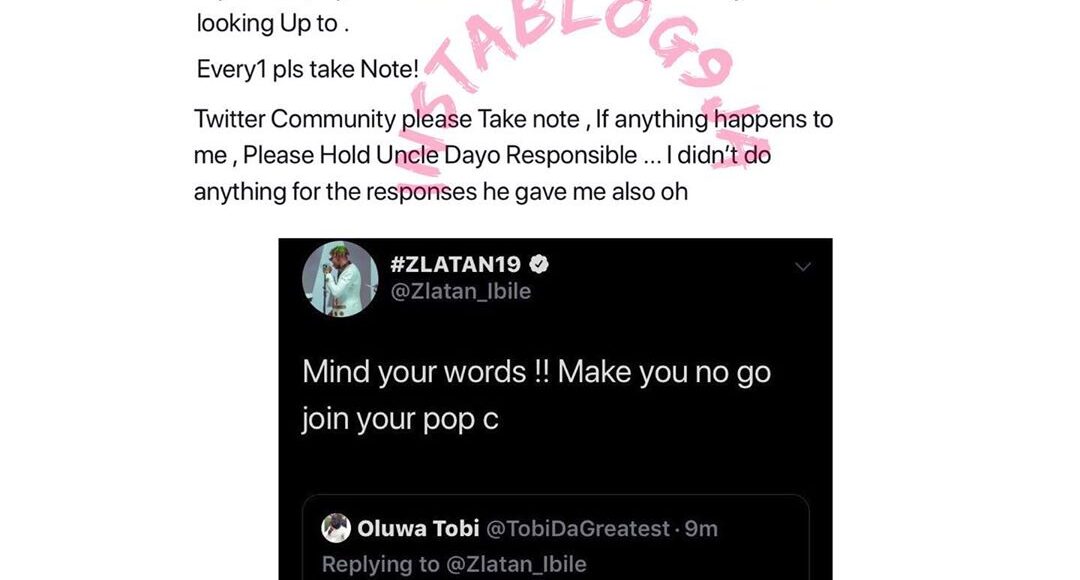Image resolution: width=1080 pixels, height=580 pixels.
Task: Click the 'Twitter Community please Take note' paragraph
Action: tap(513, 155)
